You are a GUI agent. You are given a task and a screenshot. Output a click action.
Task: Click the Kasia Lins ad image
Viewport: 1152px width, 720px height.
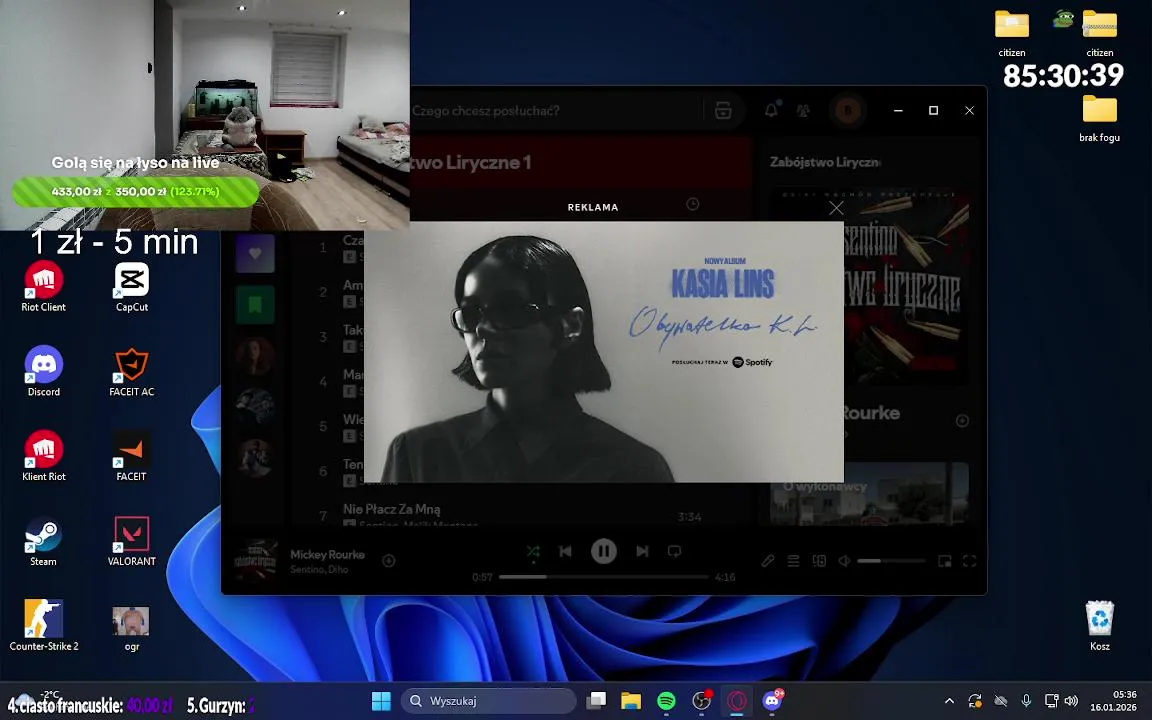(x=604, y=352)
